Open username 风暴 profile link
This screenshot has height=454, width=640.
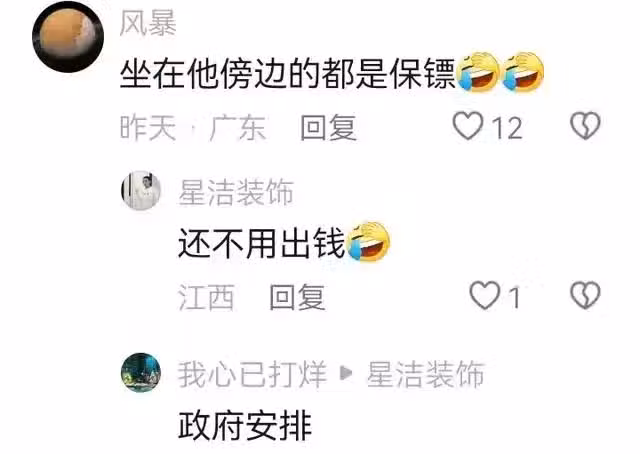[148, 23]
